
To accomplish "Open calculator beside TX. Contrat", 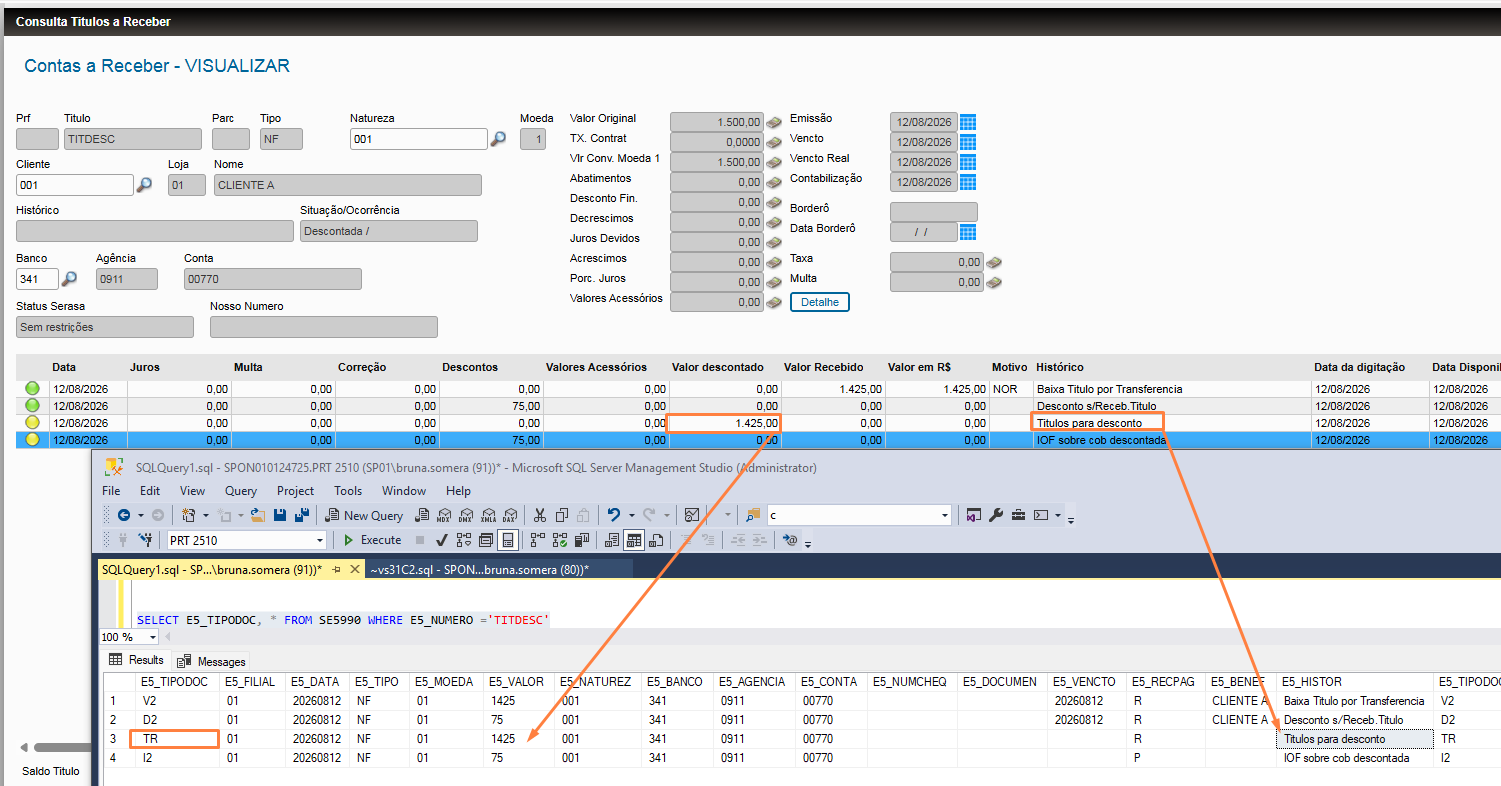I will (x=774, y=142).
